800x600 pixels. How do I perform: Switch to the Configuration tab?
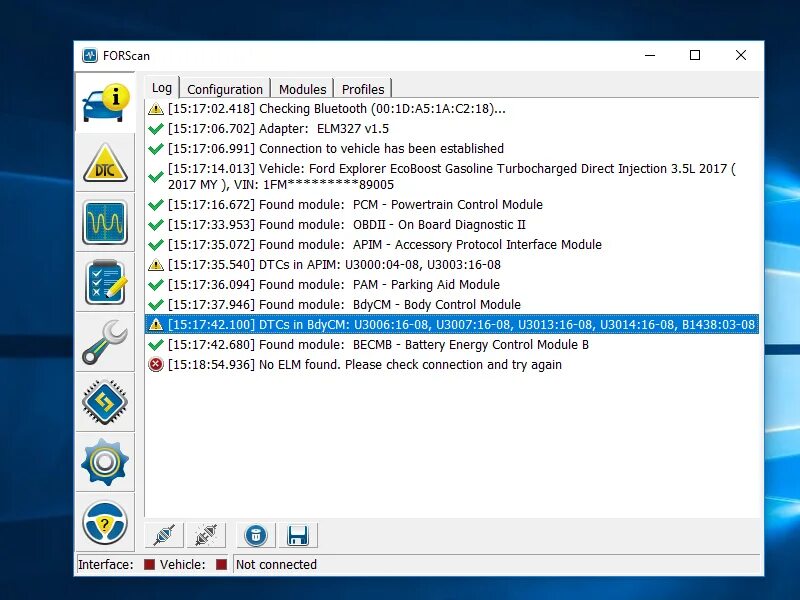(x=225, y=89)
